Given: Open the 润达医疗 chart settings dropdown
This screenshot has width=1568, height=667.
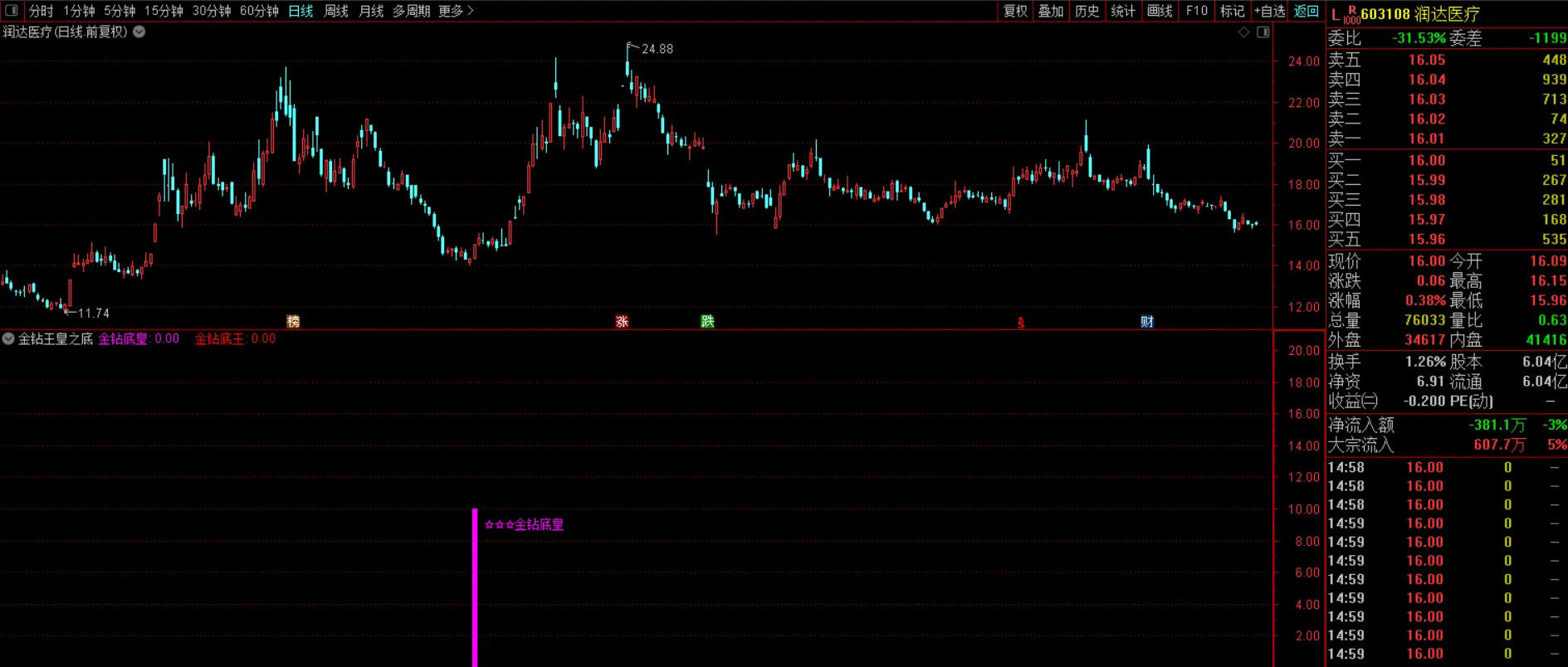Looking at the screenshot, I should [x=139, y=32].
